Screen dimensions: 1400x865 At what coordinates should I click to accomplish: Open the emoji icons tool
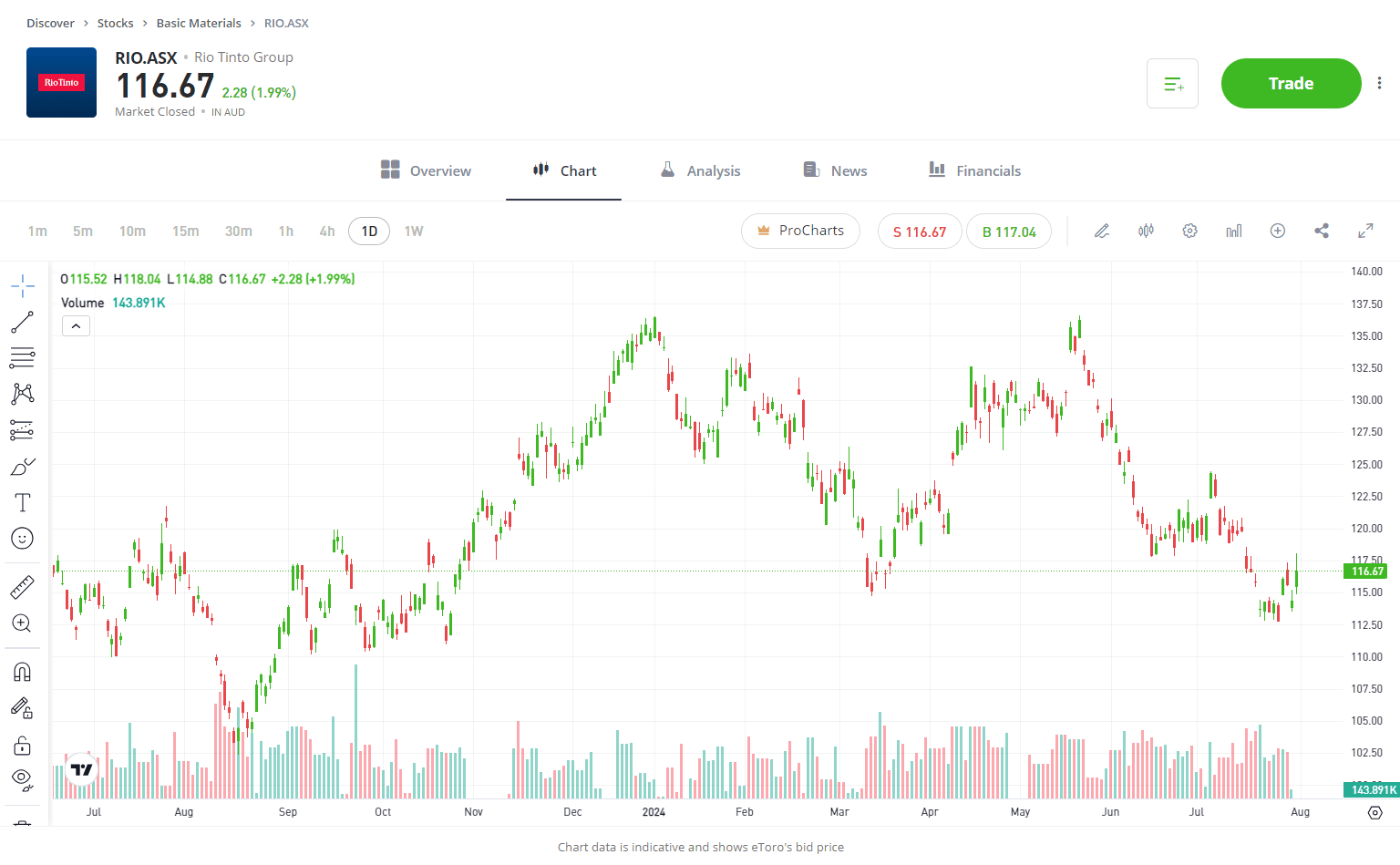23,539
